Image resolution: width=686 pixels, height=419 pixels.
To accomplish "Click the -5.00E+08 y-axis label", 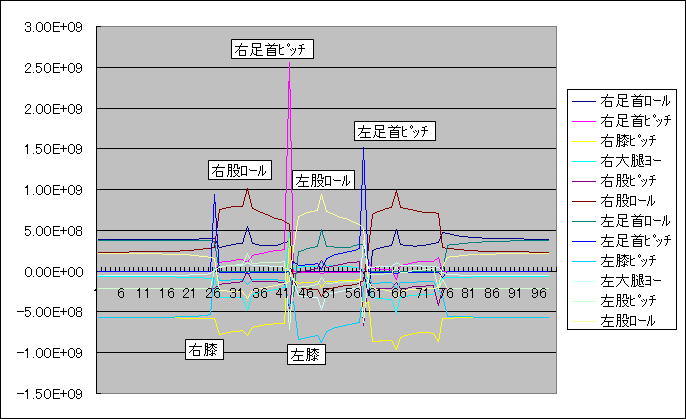I will [49, 312].
